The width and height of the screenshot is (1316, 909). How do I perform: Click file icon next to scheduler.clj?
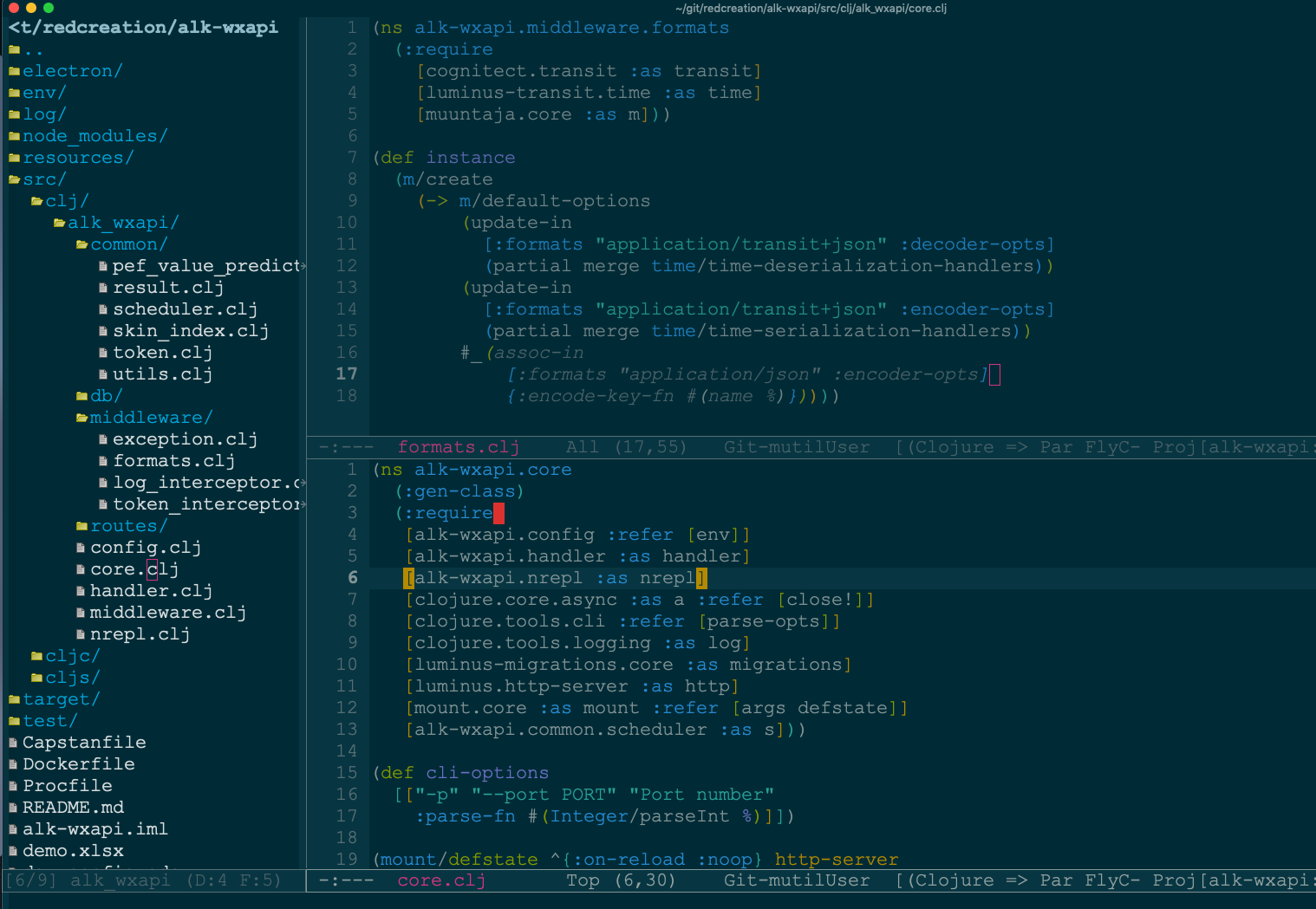pos(104,309)
